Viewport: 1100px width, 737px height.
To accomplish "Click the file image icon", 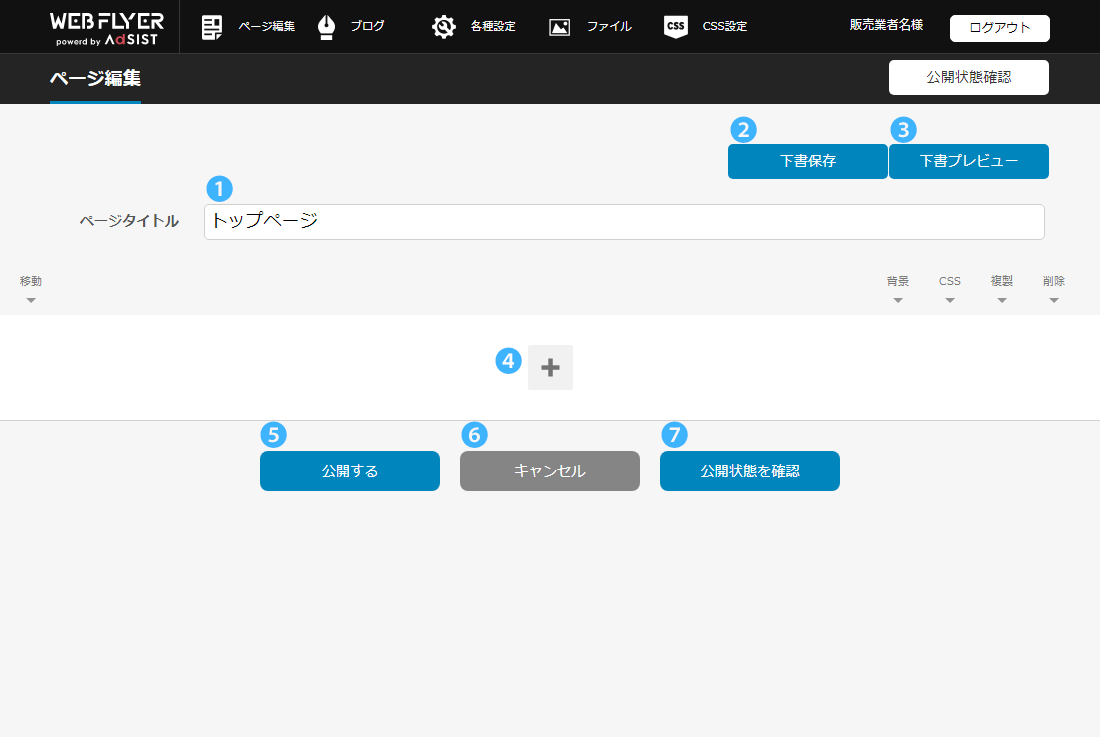I will (x=560, y=27).
